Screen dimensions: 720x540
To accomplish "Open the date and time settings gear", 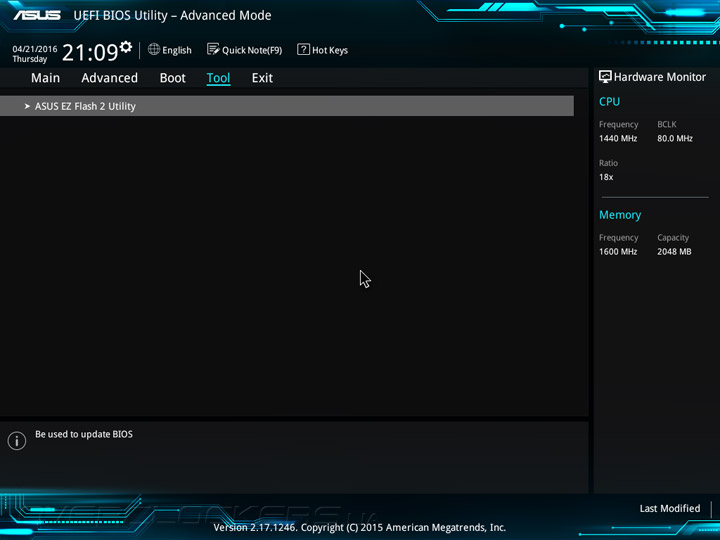I will click(126, 46).
